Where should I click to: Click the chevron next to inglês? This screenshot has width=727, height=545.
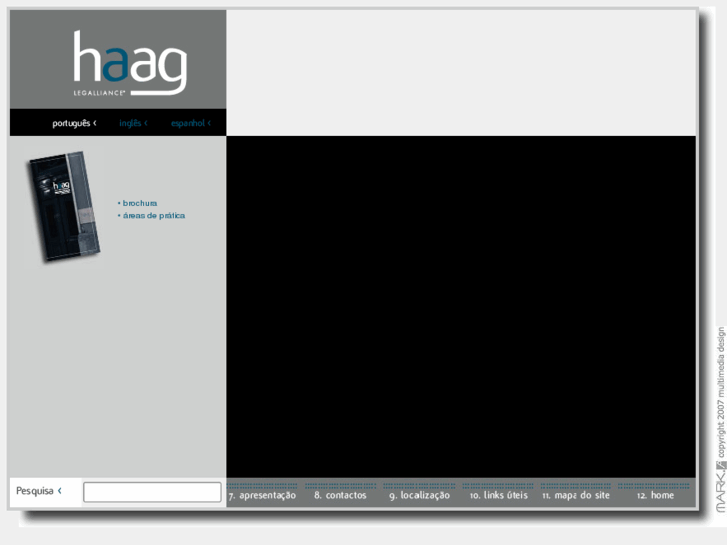[x=146, y=123]
